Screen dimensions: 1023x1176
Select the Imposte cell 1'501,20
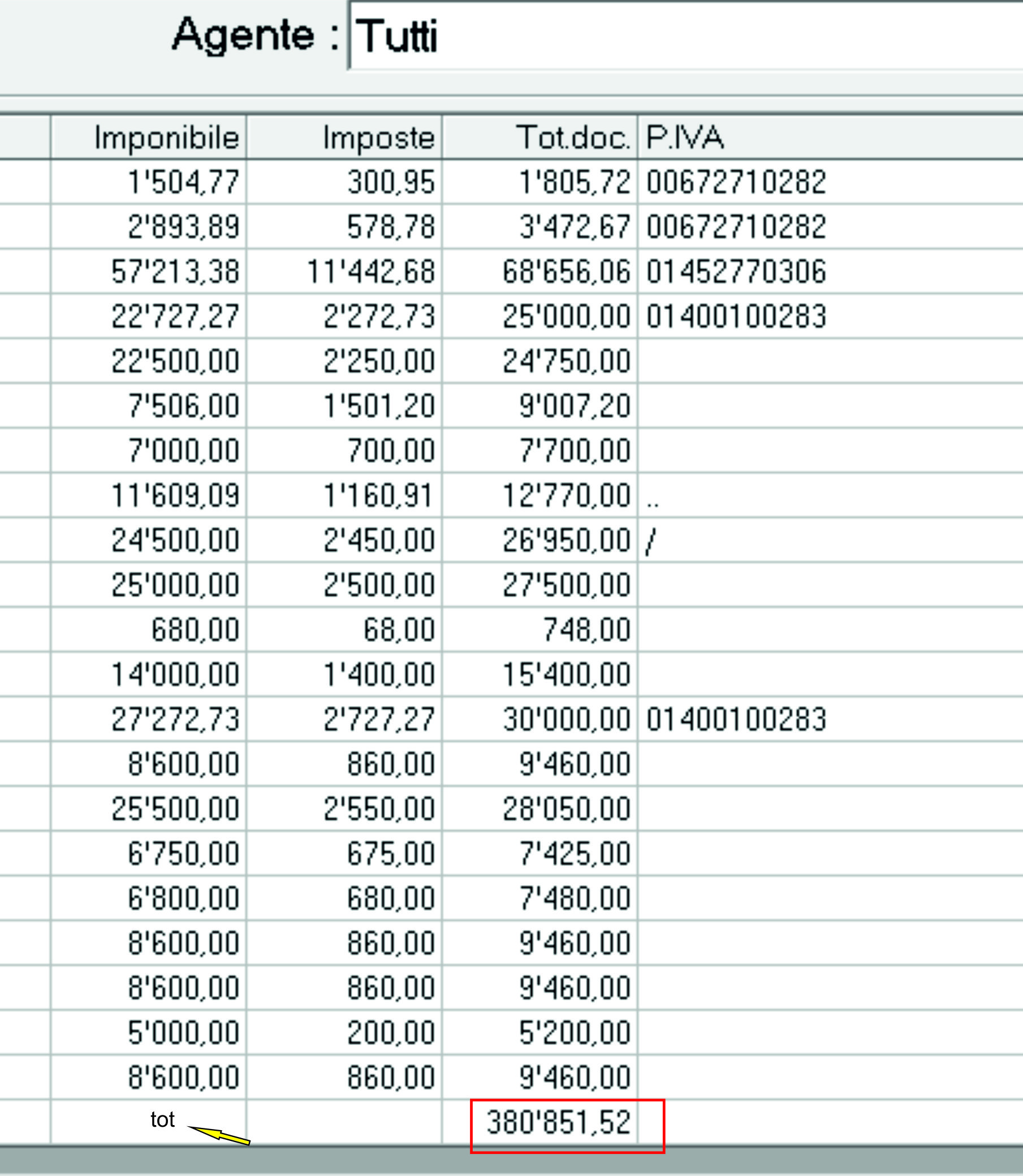tap(379, 406)
